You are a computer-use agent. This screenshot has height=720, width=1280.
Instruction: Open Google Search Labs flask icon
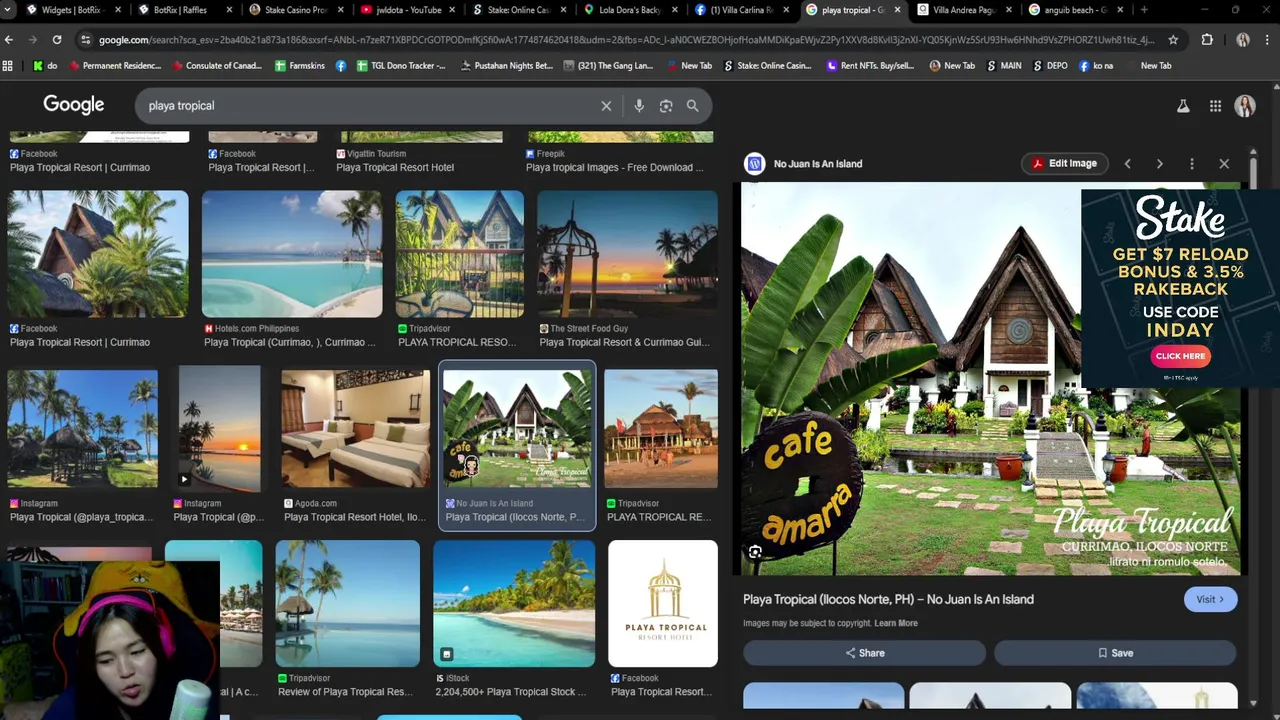tap(1183, 106)
